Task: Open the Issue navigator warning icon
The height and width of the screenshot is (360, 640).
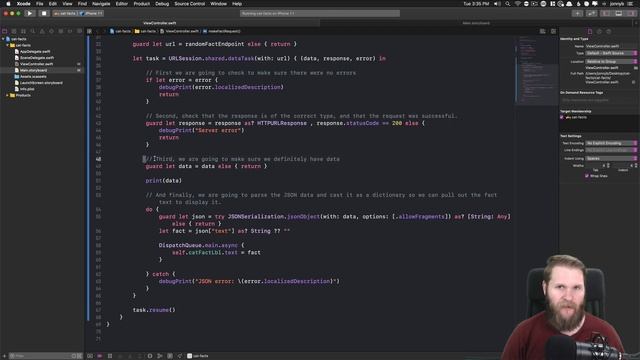Action: click(42, 31)
